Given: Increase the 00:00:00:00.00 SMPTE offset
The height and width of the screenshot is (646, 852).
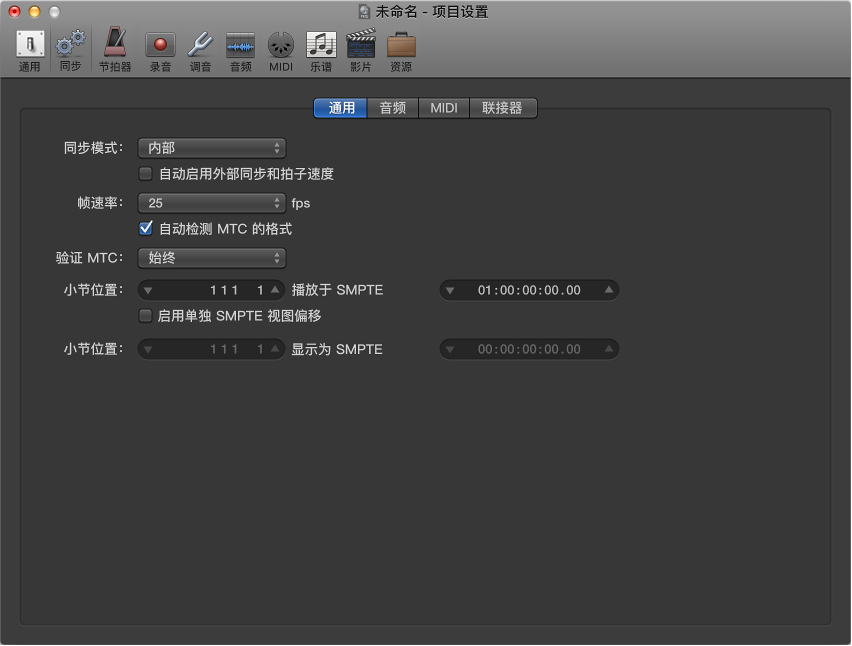Looking at the screenshot, I should (x=609, y=348).
